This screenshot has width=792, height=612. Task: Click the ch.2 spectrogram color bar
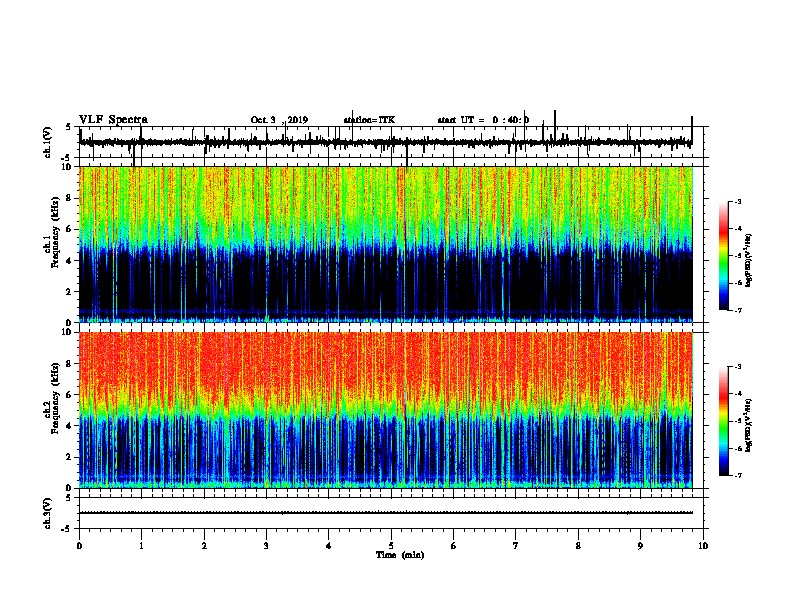pyautogui.click(x=724, y=421)
